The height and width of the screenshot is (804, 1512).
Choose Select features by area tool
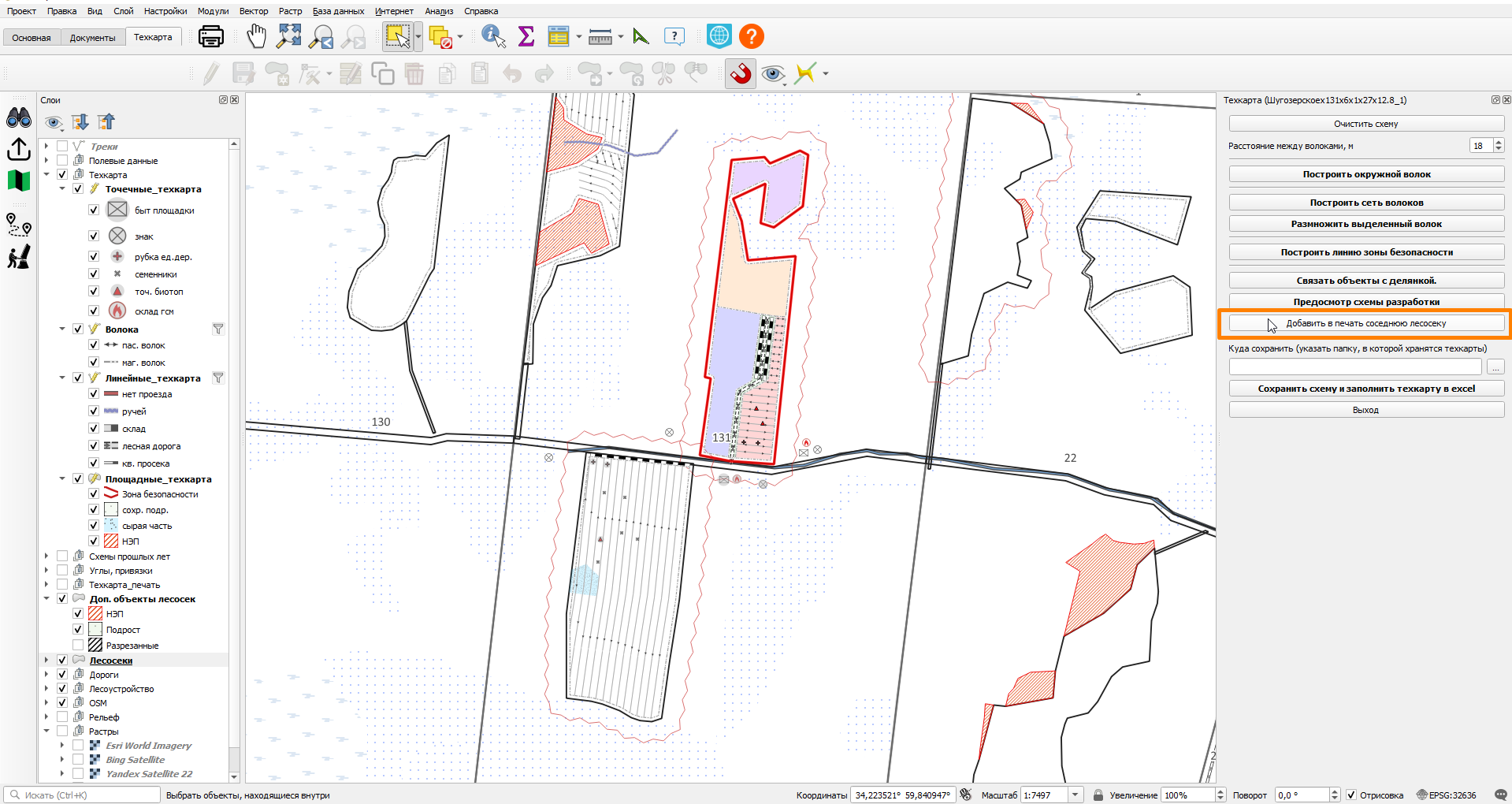397,36
